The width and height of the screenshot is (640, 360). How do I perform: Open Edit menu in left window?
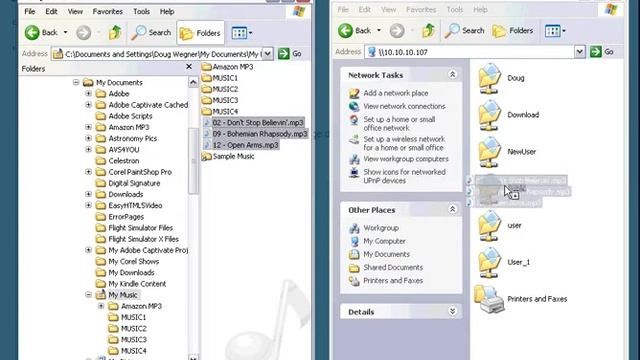coord(51,11)
